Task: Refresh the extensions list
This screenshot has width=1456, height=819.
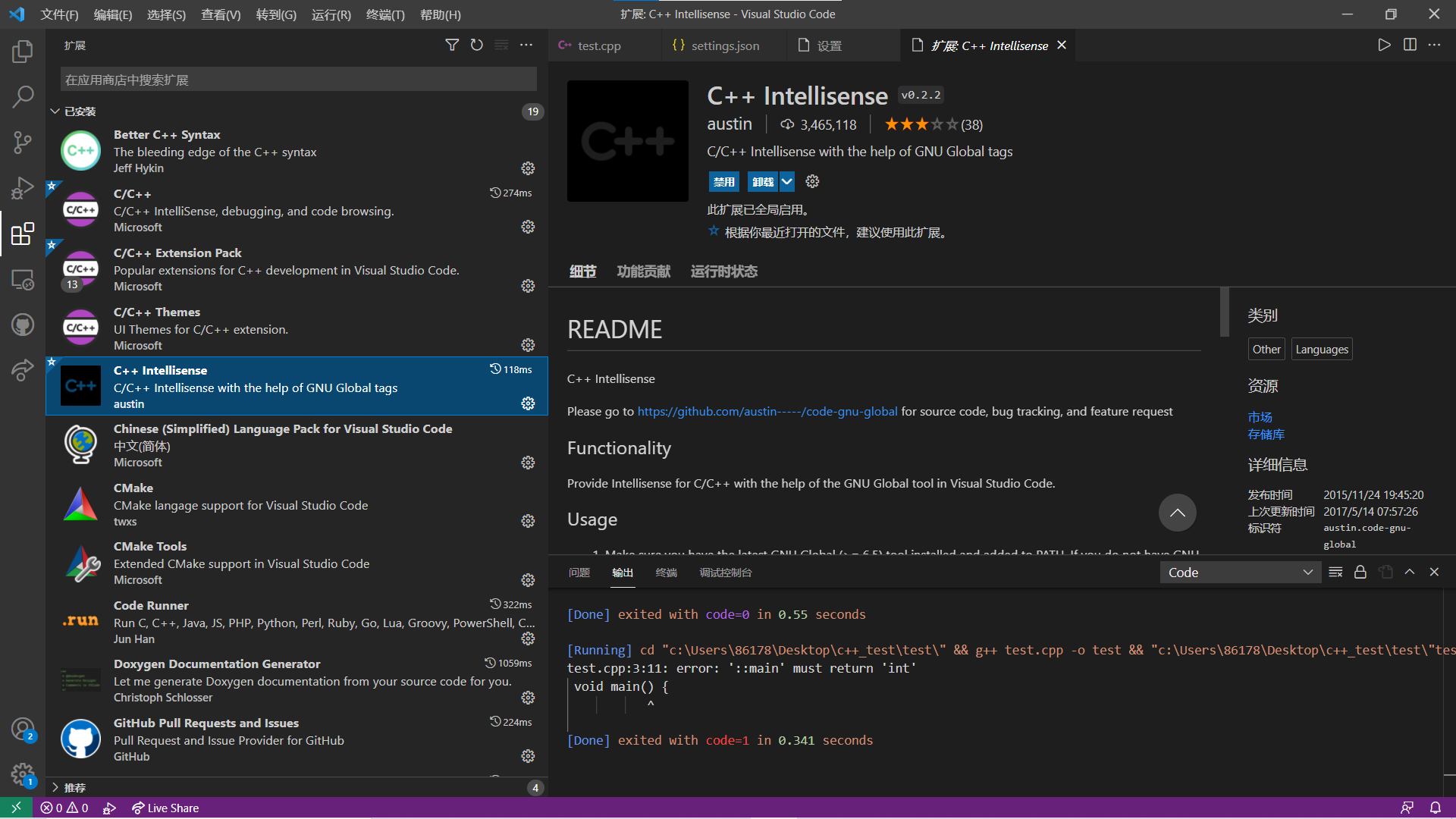Action: [x=476, y=45]
